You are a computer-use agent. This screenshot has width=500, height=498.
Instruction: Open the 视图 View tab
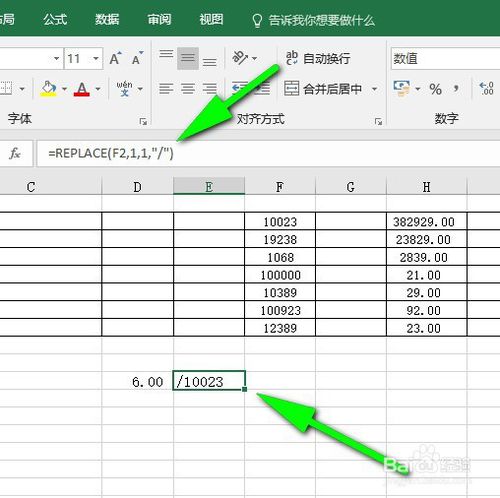211,19
